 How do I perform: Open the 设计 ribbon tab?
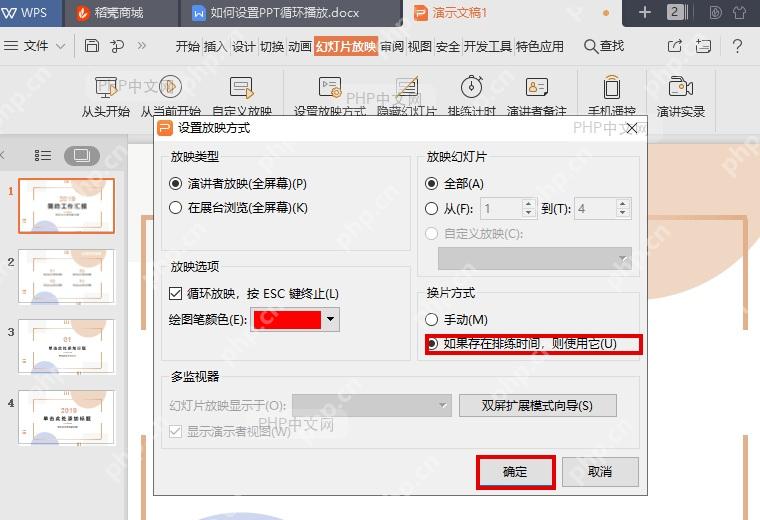click(243, 47)
